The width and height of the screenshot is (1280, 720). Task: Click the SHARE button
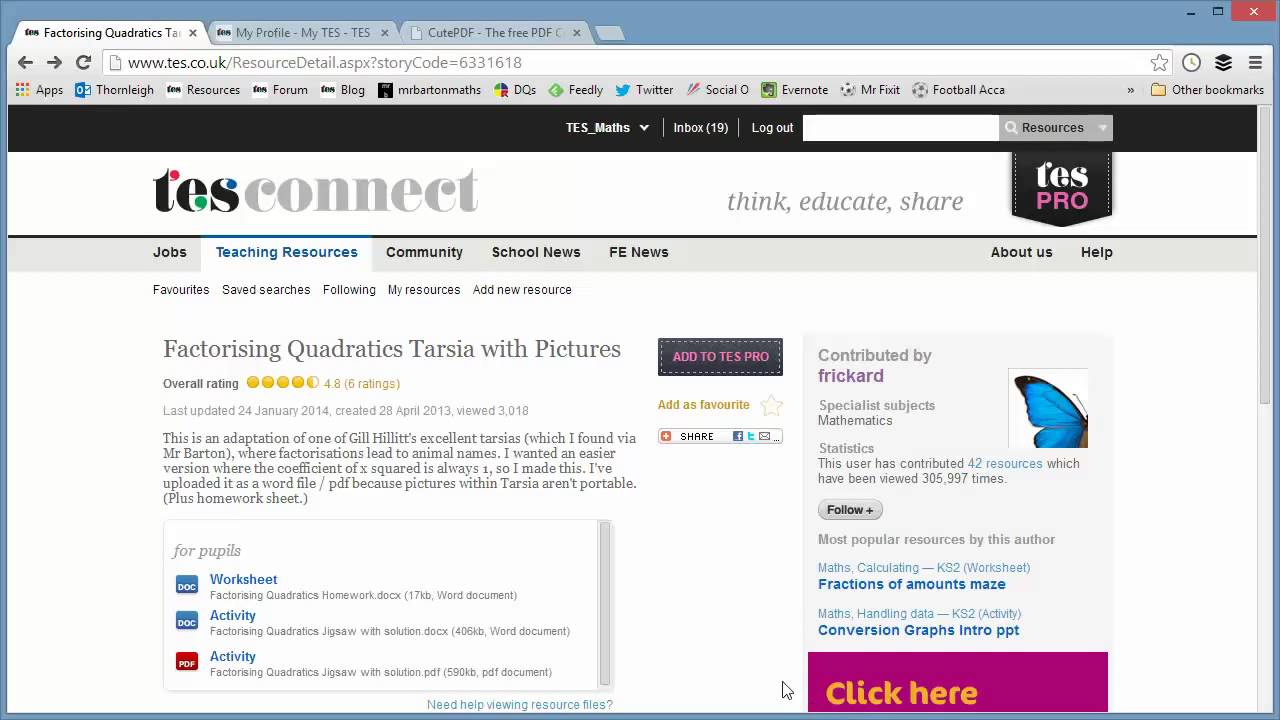[720, 436]
